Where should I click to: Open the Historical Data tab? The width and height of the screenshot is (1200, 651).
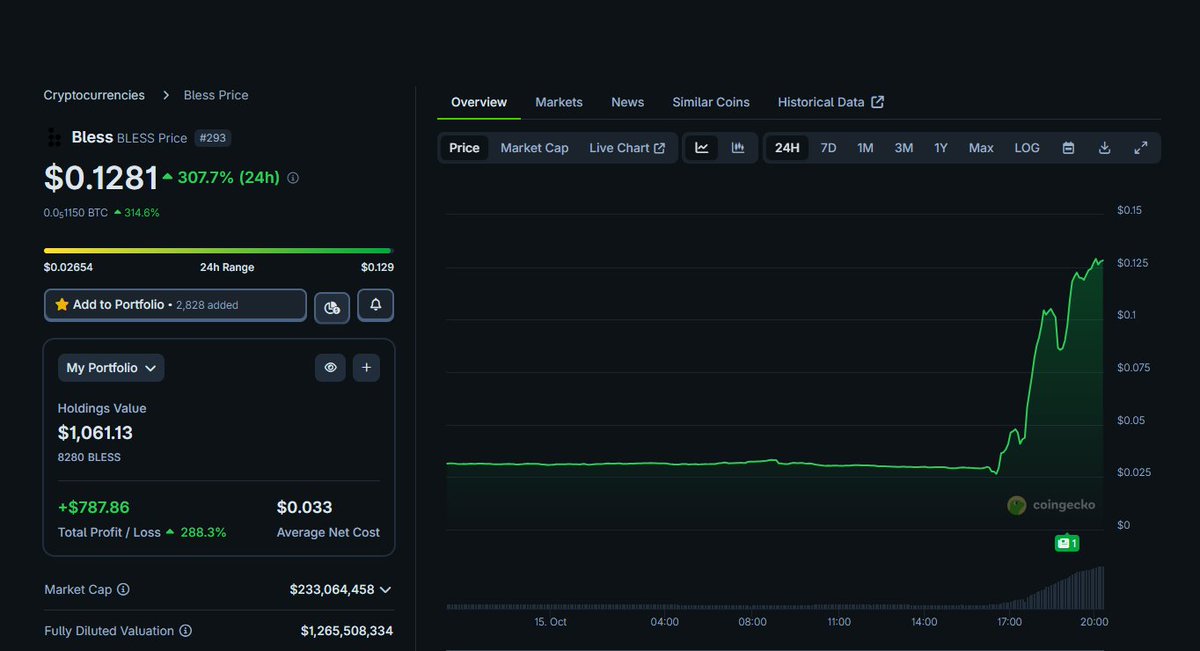[831, 102]
